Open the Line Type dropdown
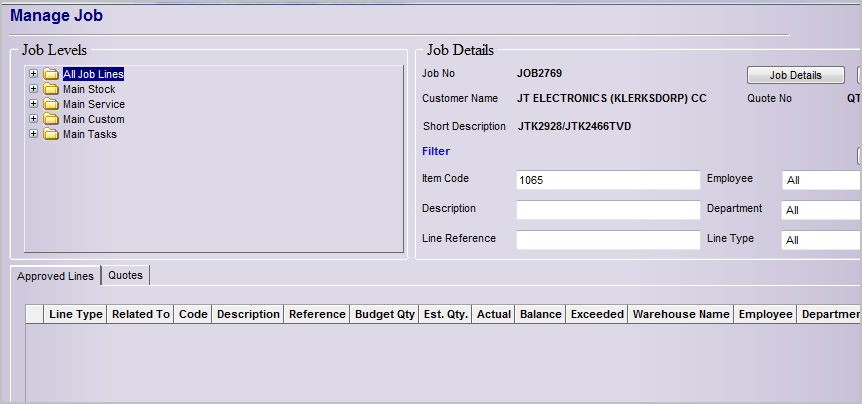 pos(820,240)
